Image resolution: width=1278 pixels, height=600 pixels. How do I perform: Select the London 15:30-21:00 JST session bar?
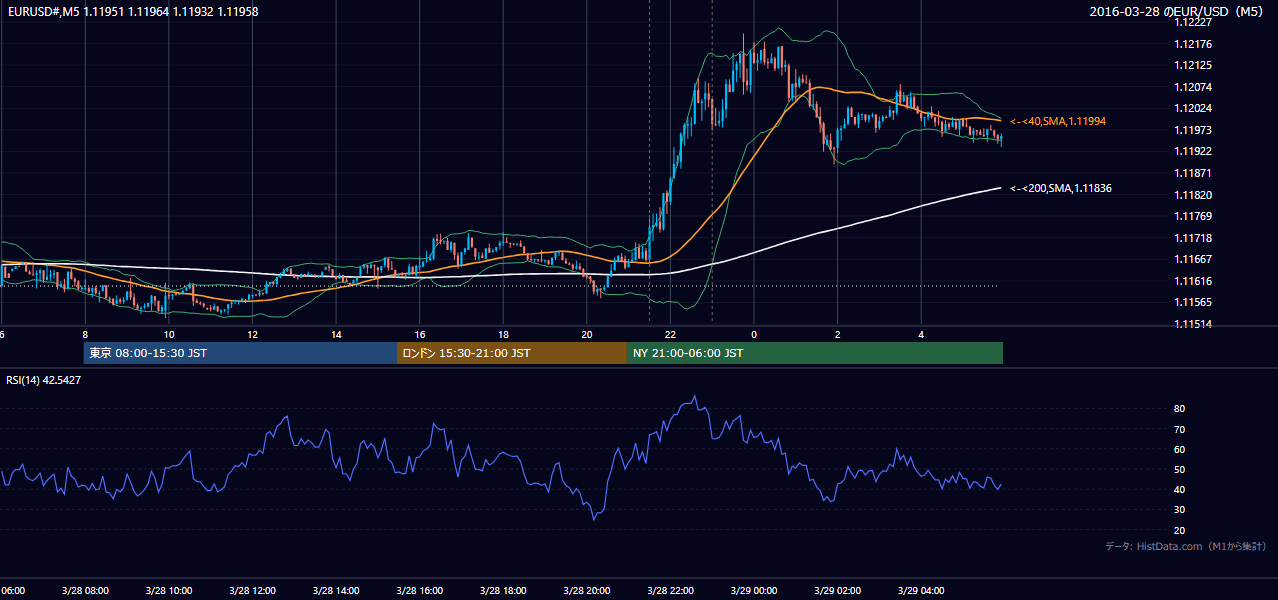(512, 353)
